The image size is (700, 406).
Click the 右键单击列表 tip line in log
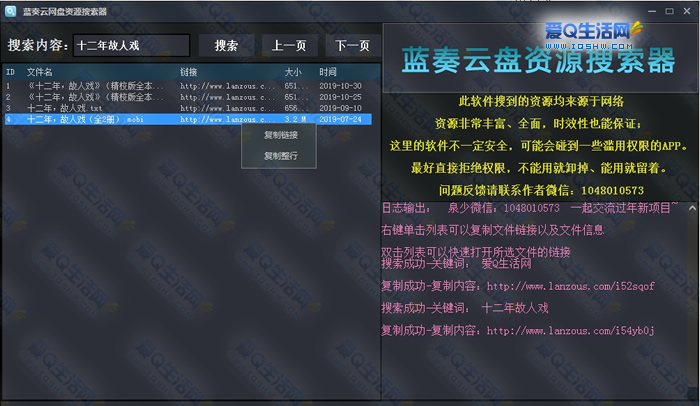[492, 230]
